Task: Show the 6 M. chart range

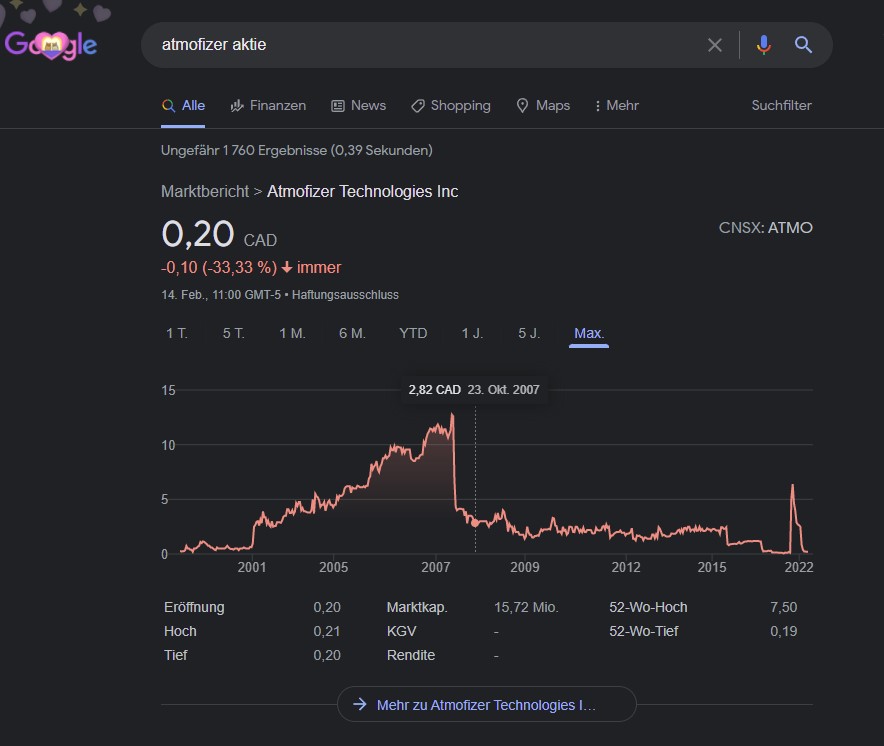Action: click(x=352, y=333)
